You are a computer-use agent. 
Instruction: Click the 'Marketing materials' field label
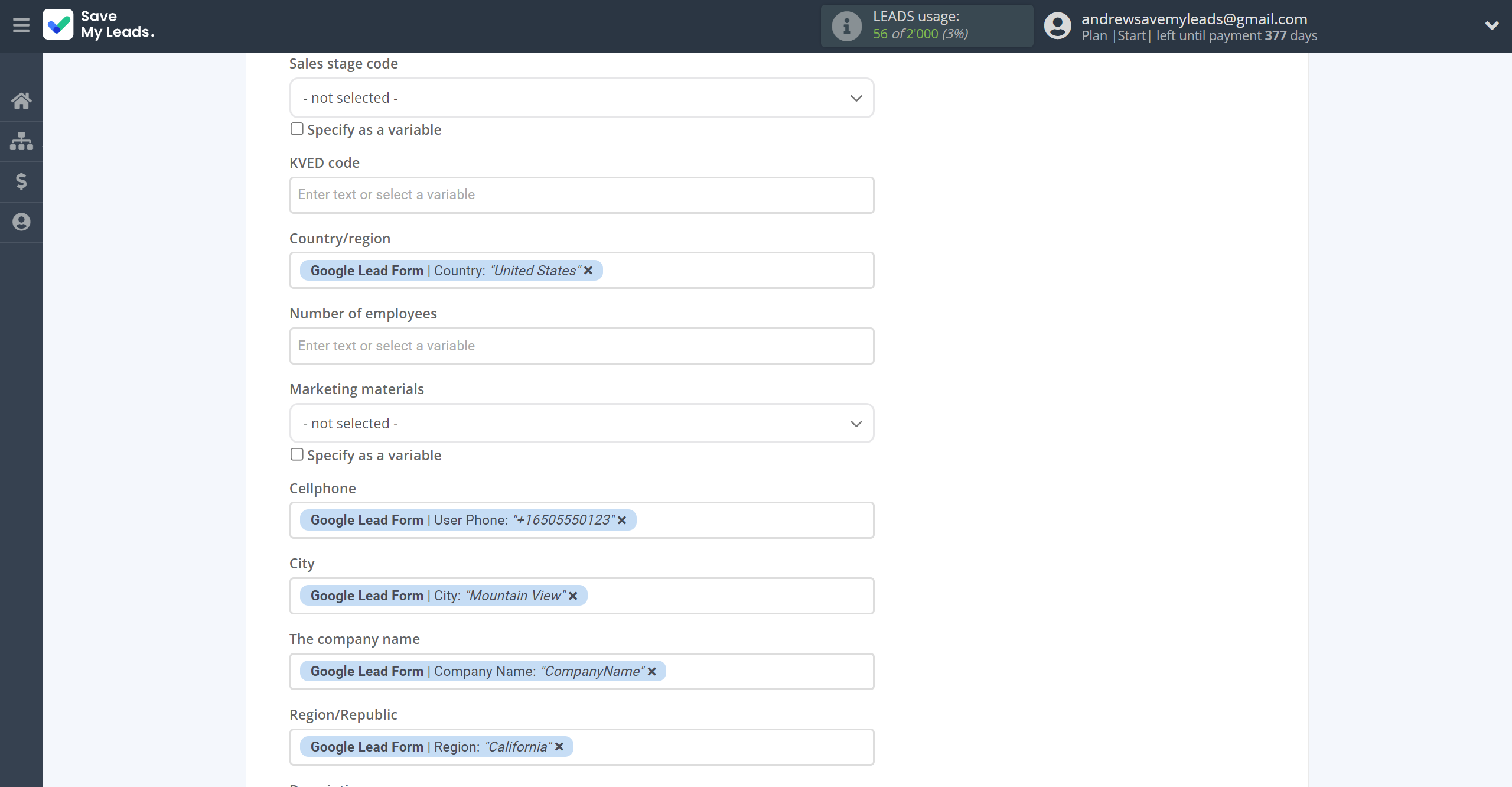[357, 389]
